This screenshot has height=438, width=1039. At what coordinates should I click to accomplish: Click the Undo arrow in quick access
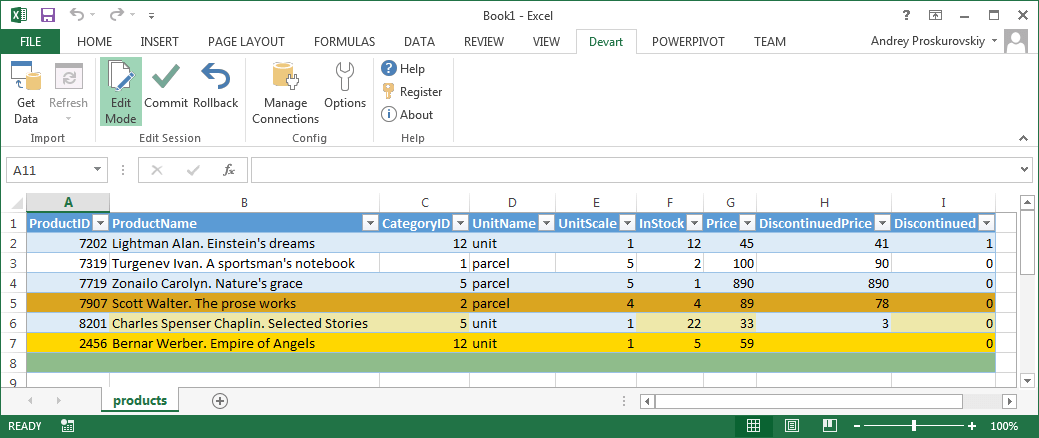click(x=77, y=15)
